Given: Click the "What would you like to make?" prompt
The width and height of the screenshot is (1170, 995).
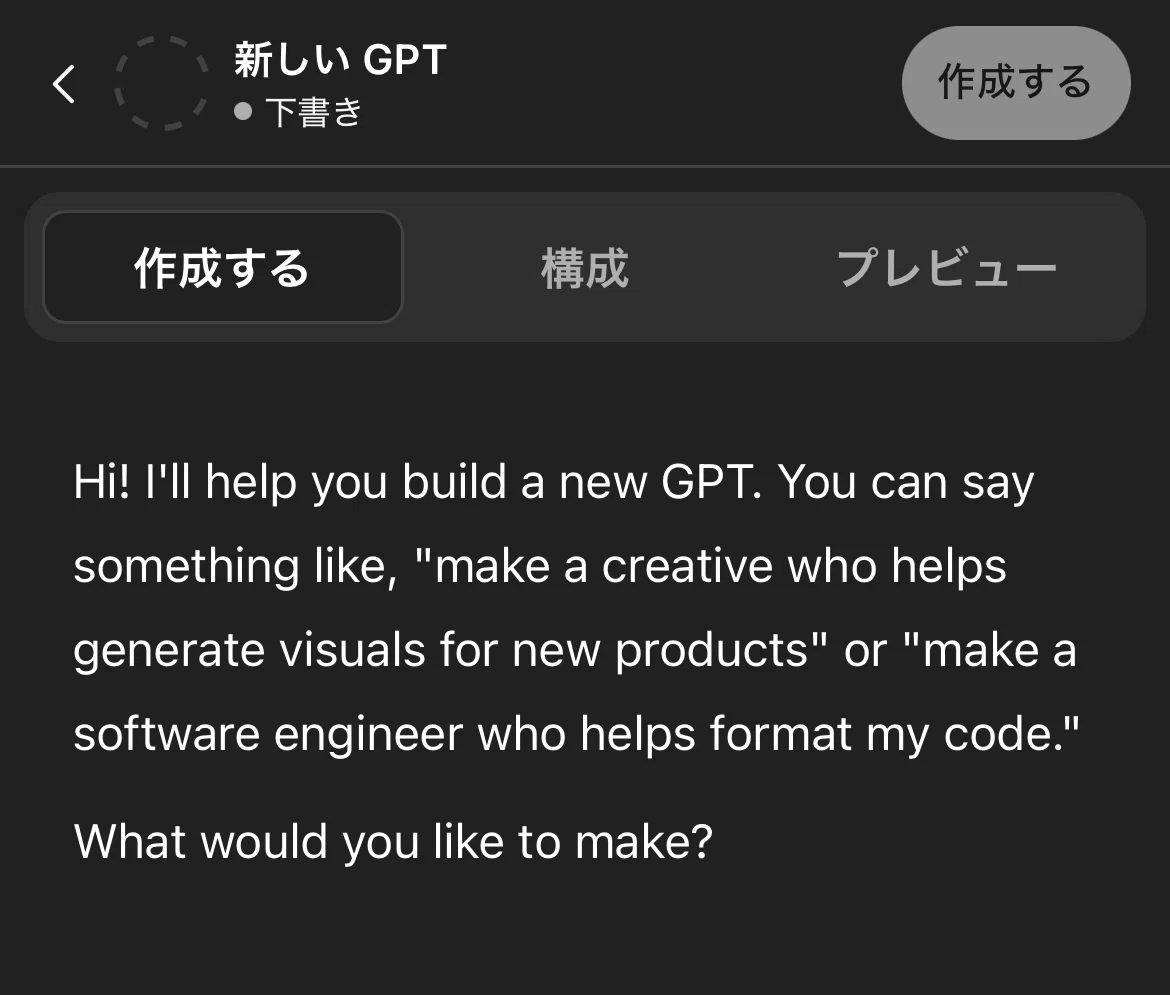Looking at the screenshot, I should pyautogui.click(x=393, y=842).
